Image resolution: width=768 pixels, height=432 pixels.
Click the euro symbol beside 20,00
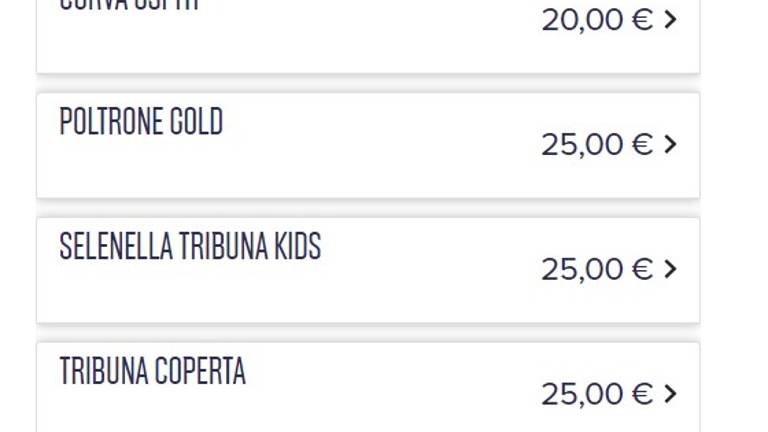pos(642,20)
